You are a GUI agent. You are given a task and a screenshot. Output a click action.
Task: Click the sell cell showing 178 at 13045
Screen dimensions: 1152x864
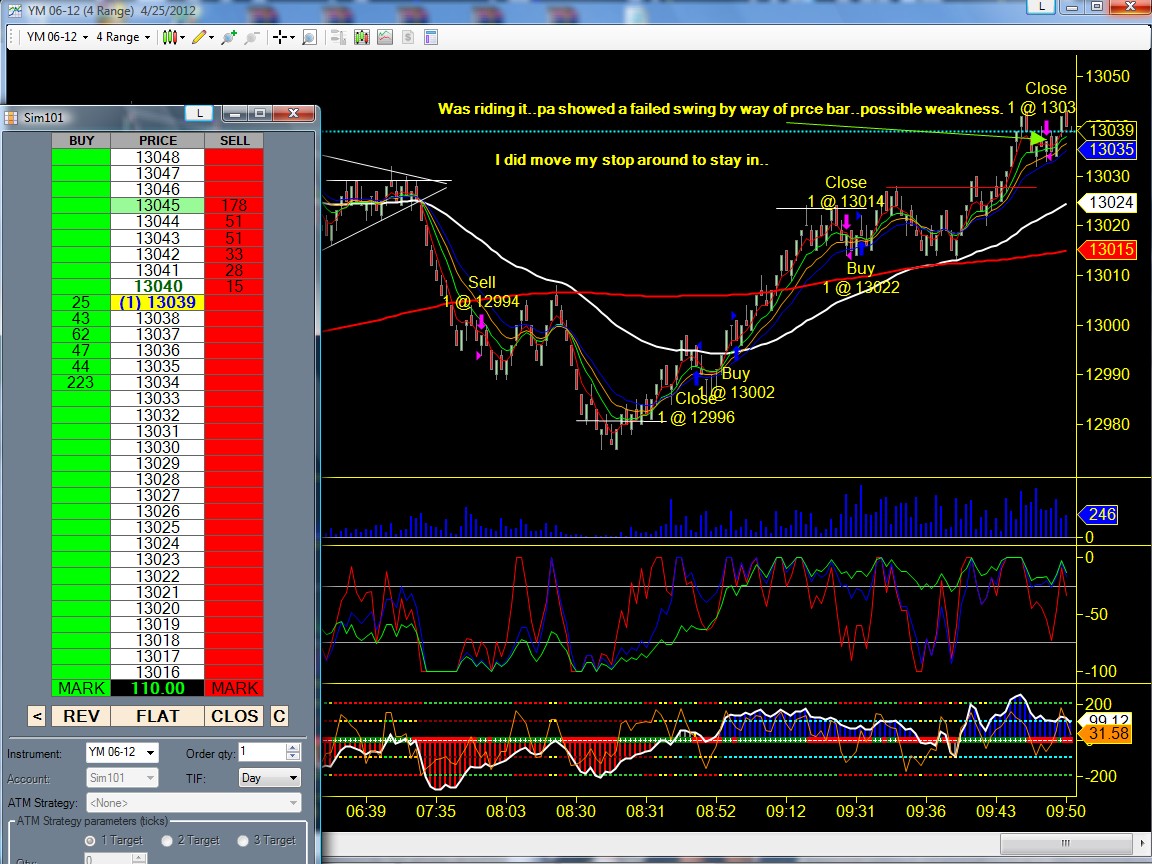coord(234,205)
